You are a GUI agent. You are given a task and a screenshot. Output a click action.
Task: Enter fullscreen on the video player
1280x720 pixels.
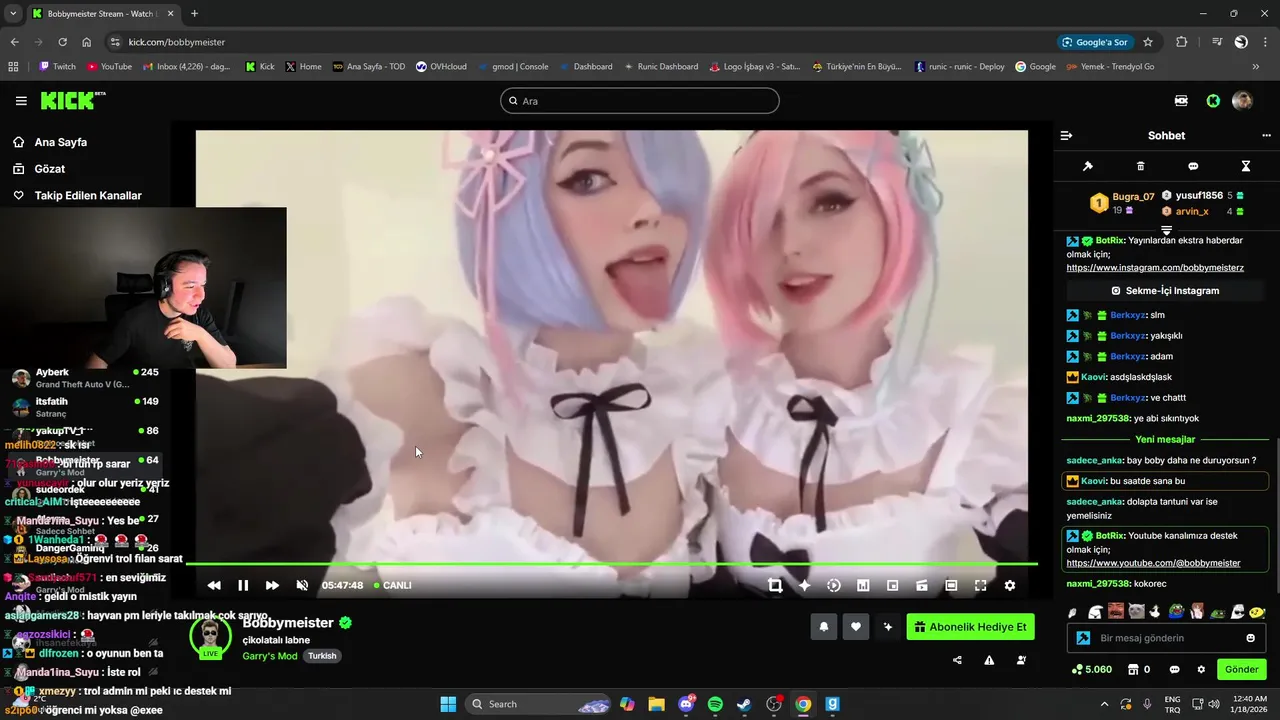(x=980, y=585)
